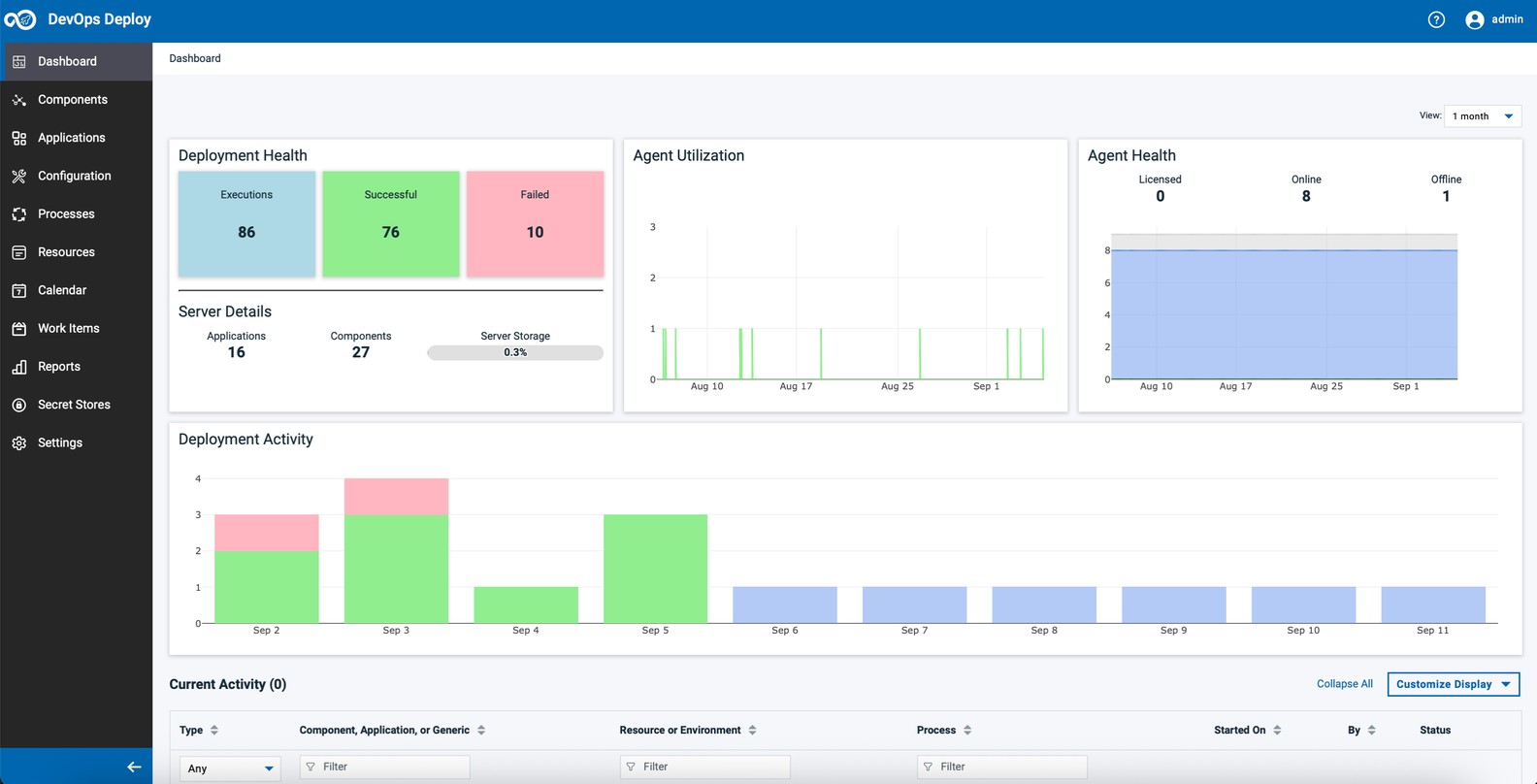Open the Any type filter dropdown
The image size is (1537, 784).
point(230,768)
